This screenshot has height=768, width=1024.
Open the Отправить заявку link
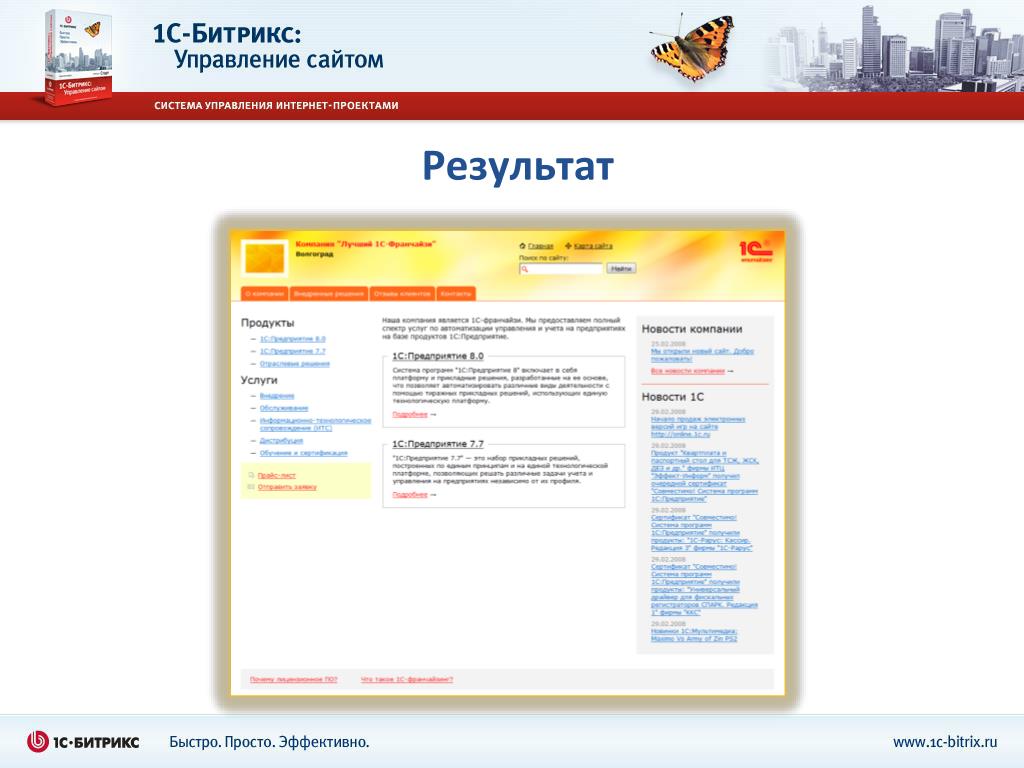[287, 487]
